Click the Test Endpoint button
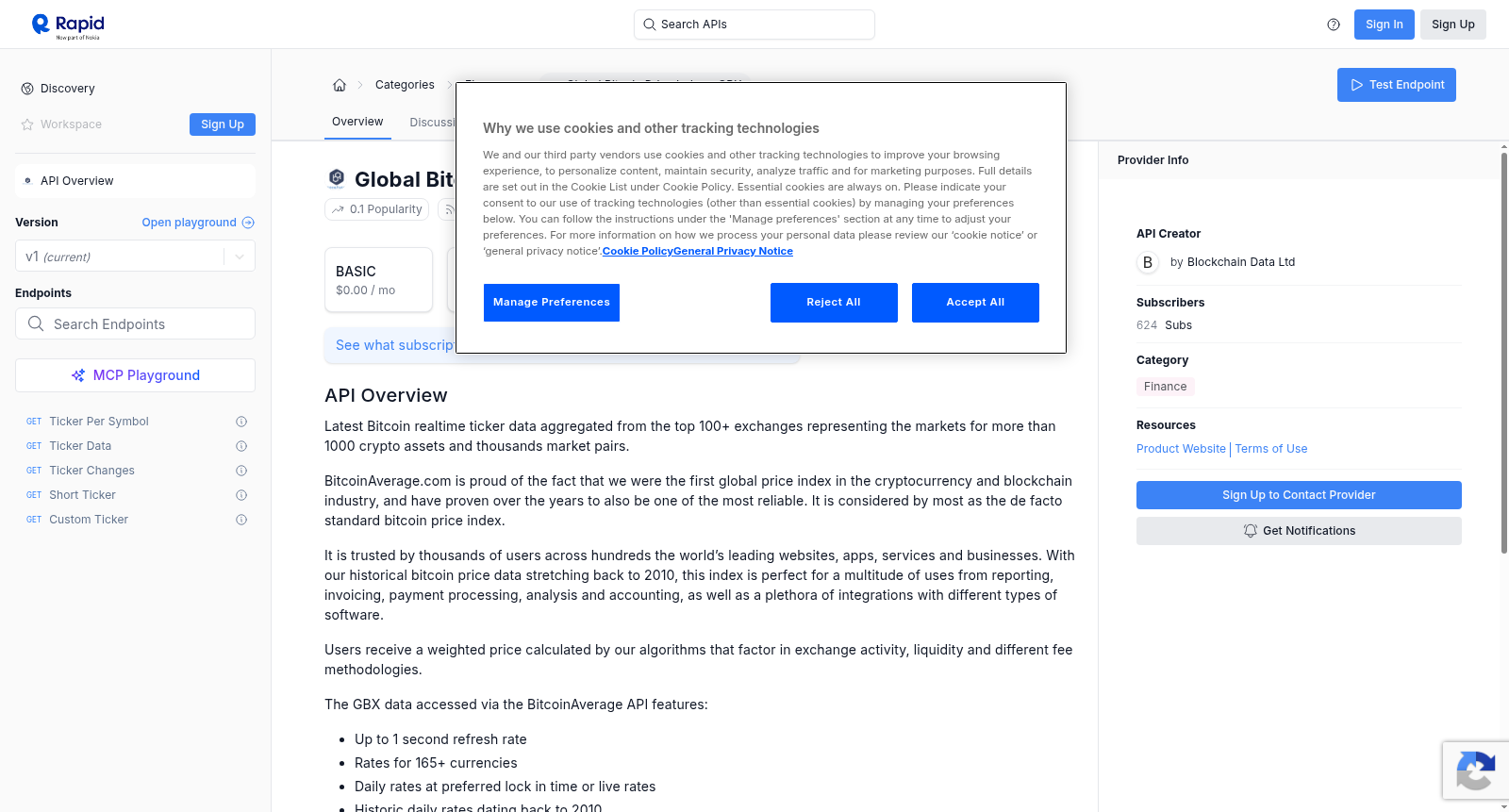1509x812 pixels. tap(1397, 85)
